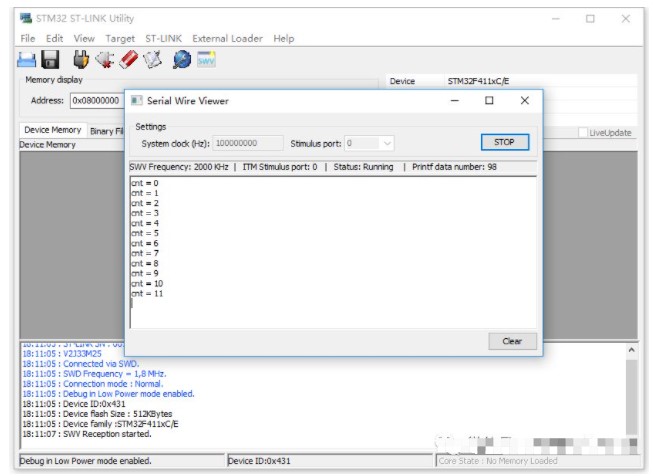
Task: Click the STM32 ST-LINK Utility app icon
Action: coord(26,18)
